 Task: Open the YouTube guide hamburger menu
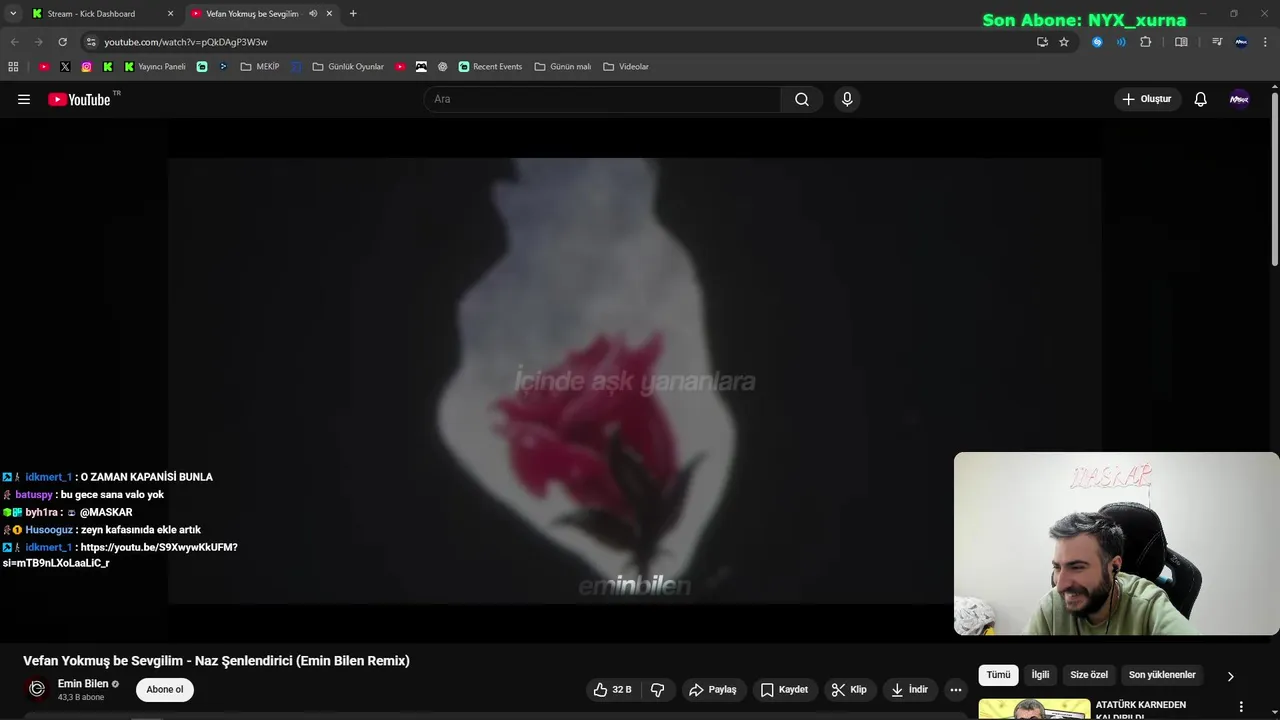click(x=24, y=99)
